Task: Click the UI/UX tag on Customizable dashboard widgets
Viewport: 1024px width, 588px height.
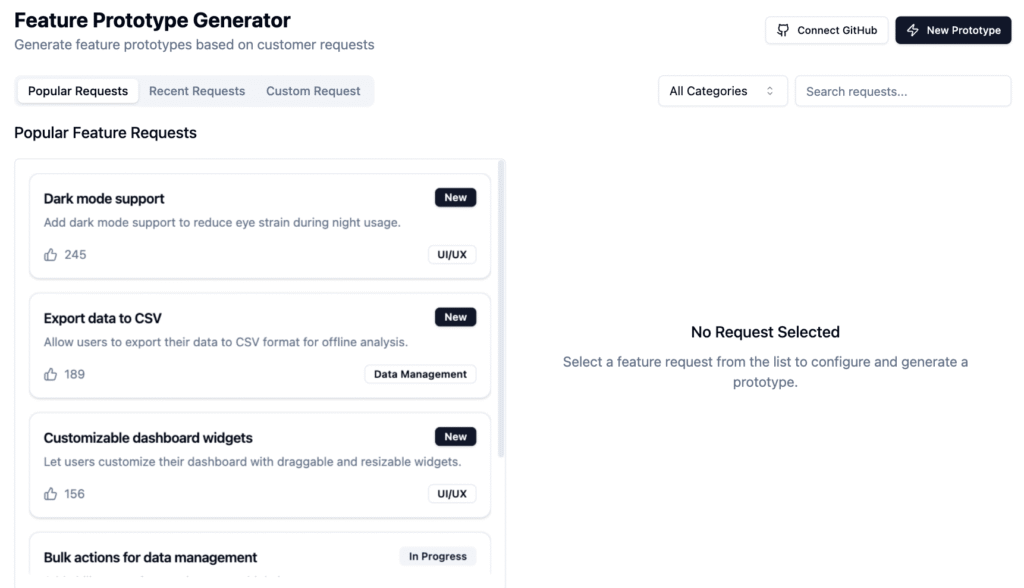Action: click(x=452, y=493)
